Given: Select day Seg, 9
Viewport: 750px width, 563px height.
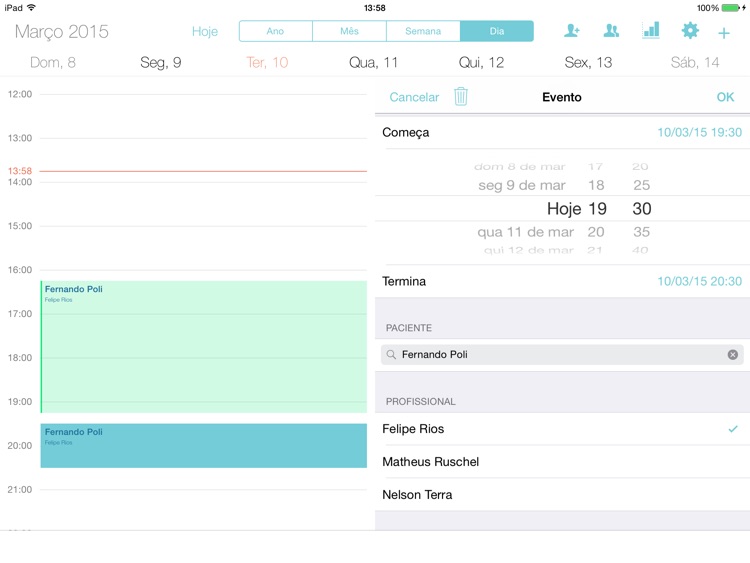Looking at the screenshot, I should [x=161, y=63].
